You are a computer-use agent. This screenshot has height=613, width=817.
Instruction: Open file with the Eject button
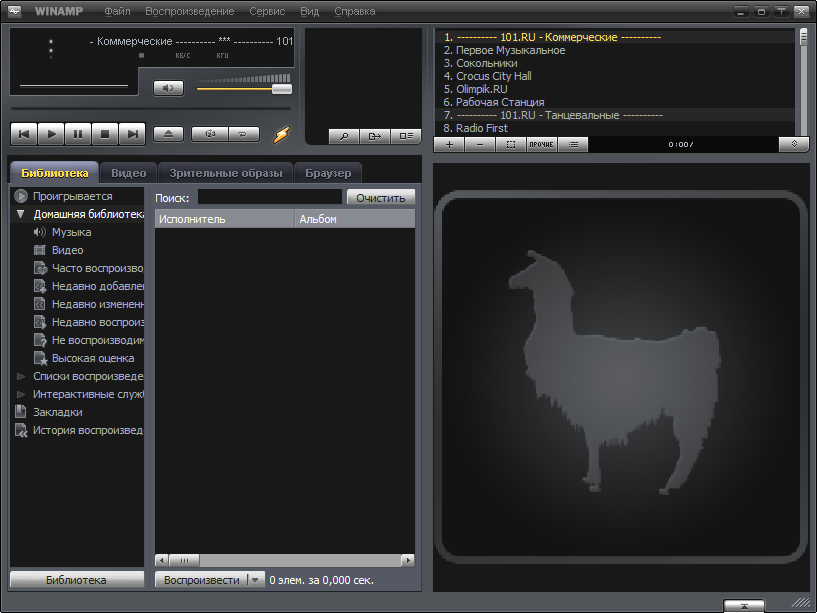[168, 134]
